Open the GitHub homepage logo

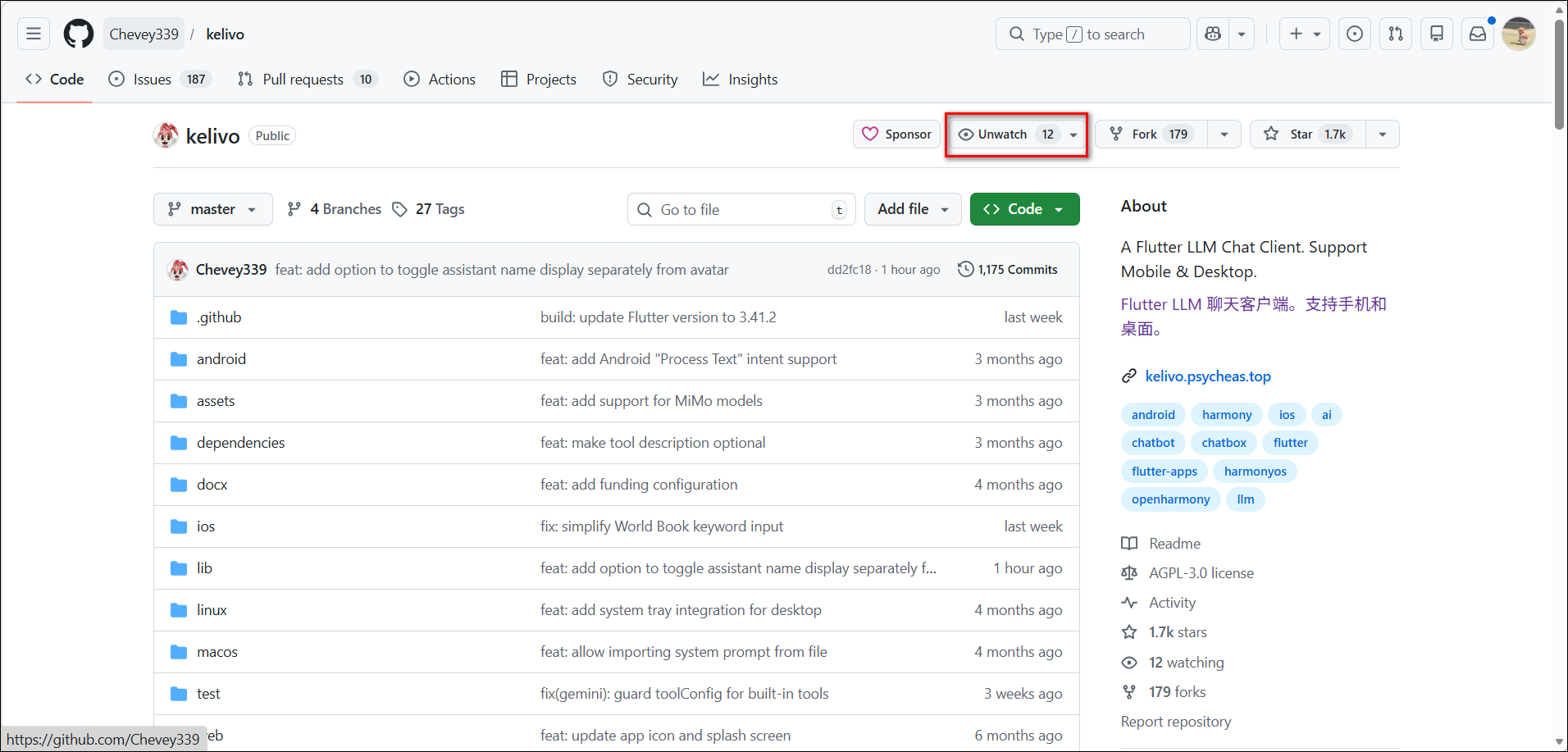point(79,34)
